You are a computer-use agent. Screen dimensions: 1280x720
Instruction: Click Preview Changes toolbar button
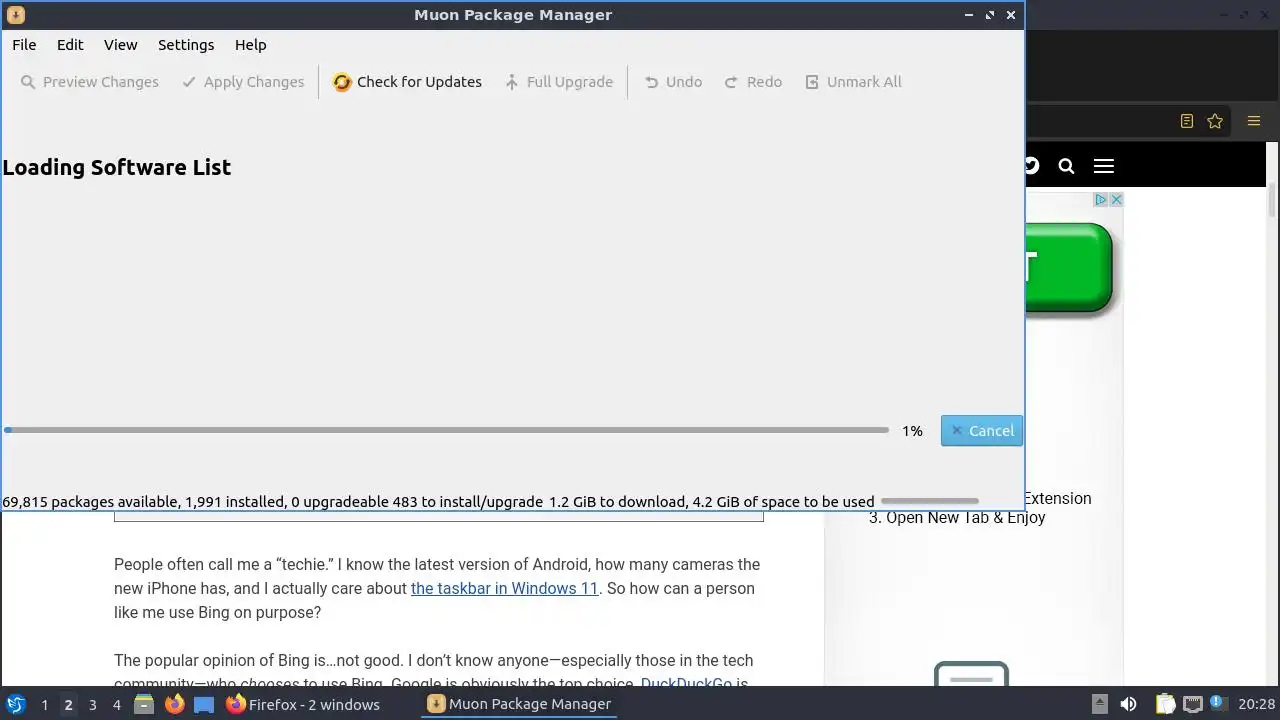click(90, 82)
